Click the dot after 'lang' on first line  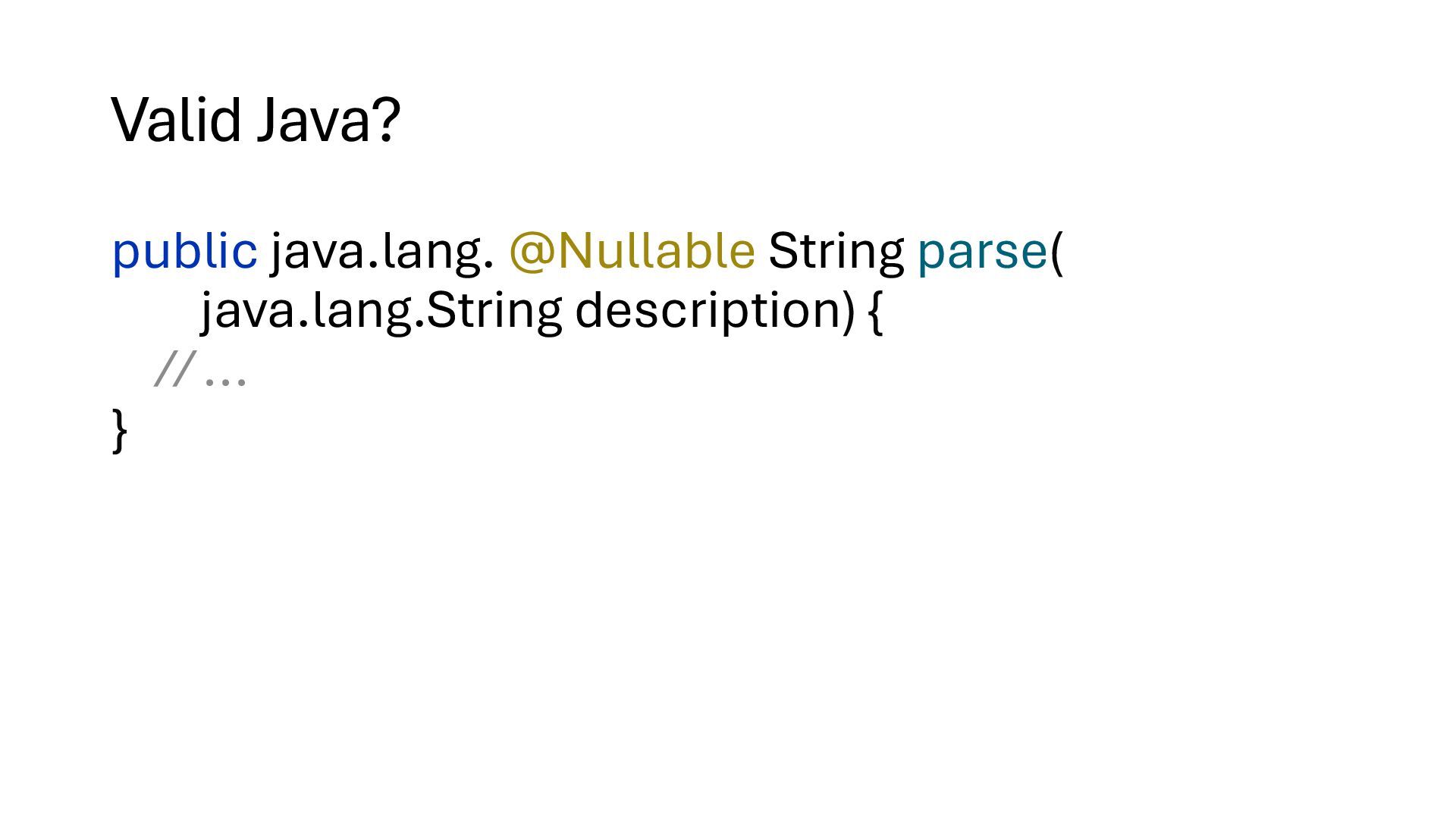(x=487, y=265)
